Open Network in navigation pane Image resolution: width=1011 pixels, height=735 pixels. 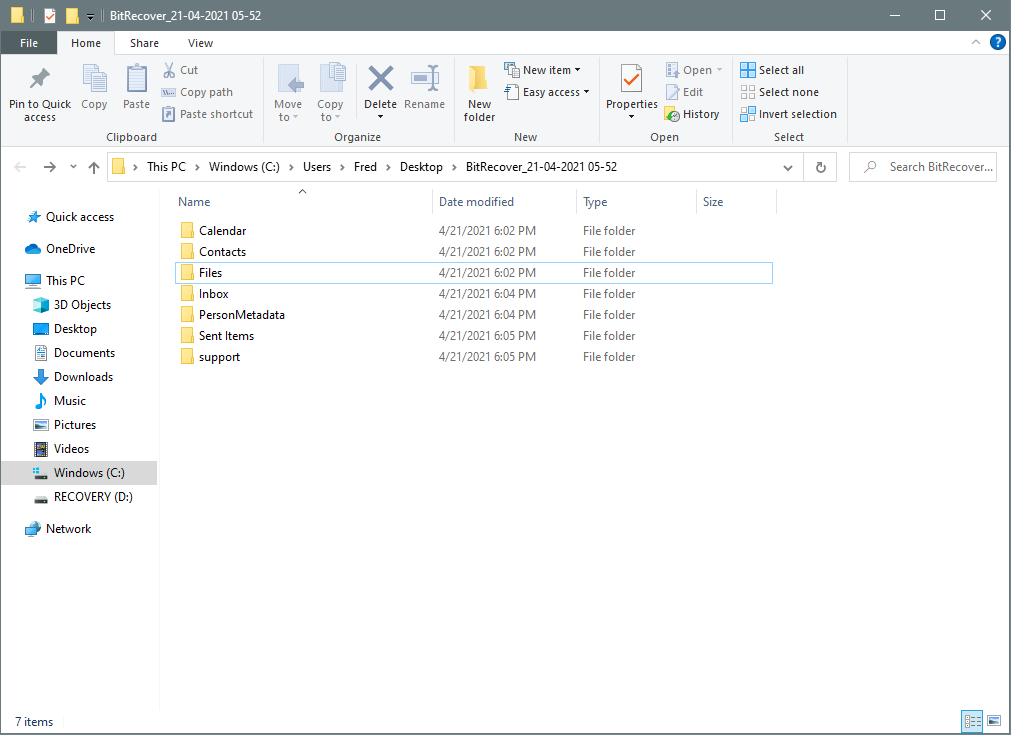tap(58, 529)
